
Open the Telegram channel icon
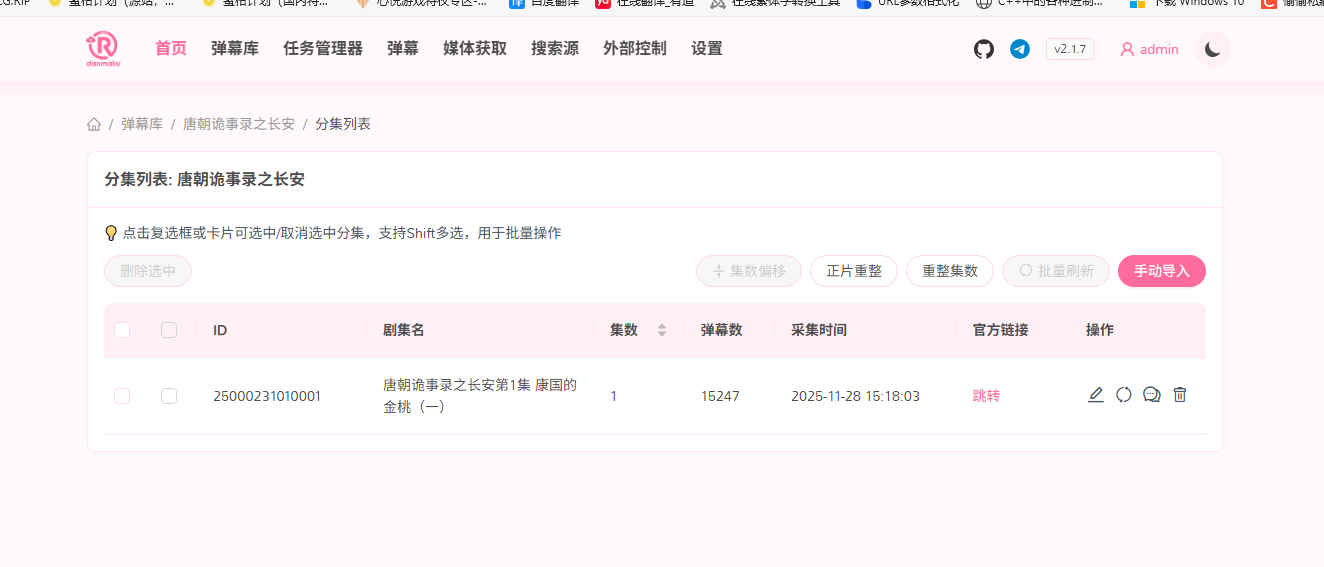click(1020, 49)
